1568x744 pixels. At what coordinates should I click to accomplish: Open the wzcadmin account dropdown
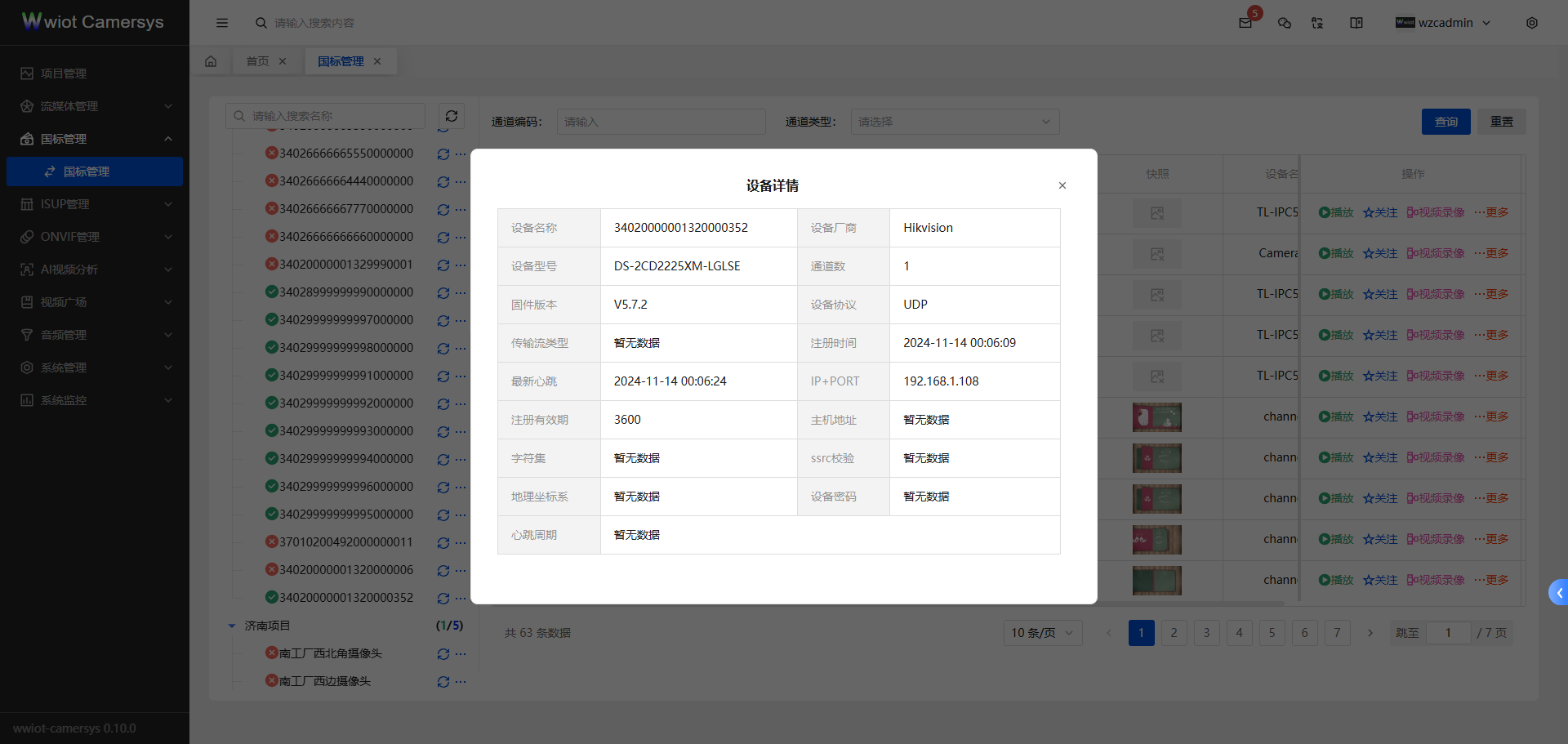coord(1444,23)
